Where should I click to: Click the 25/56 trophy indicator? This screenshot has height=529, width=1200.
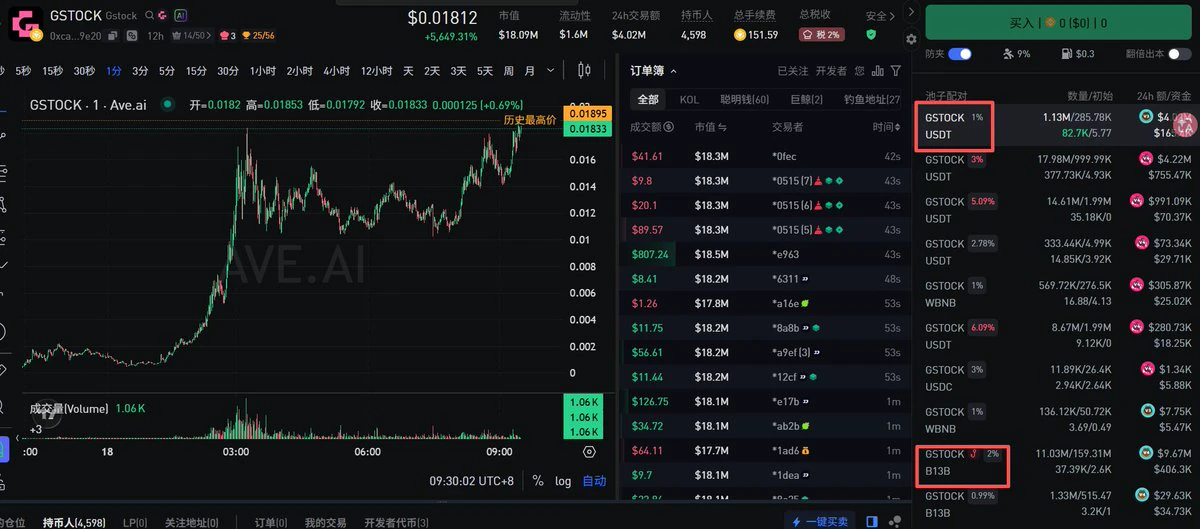pos(260,36)
